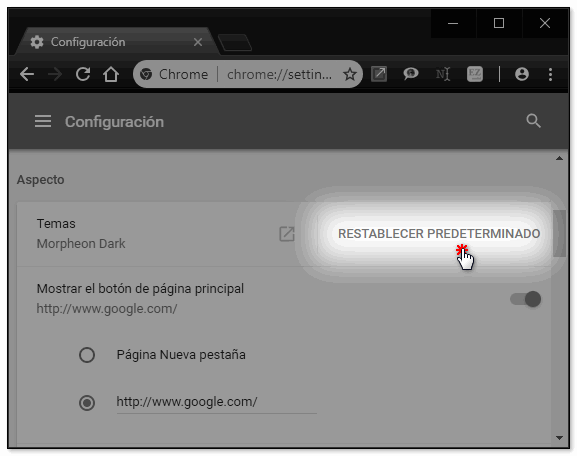Image resolution: width=577 pixels, height=456 pixels.
Task: Reload the settings page
Action: 83,74
